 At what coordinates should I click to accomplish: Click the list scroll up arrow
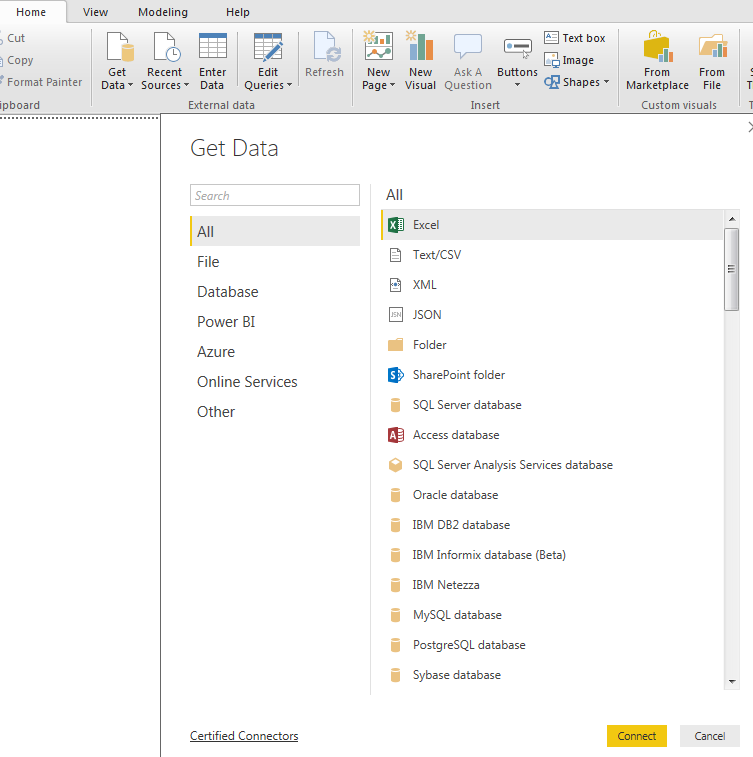(732, 219)
